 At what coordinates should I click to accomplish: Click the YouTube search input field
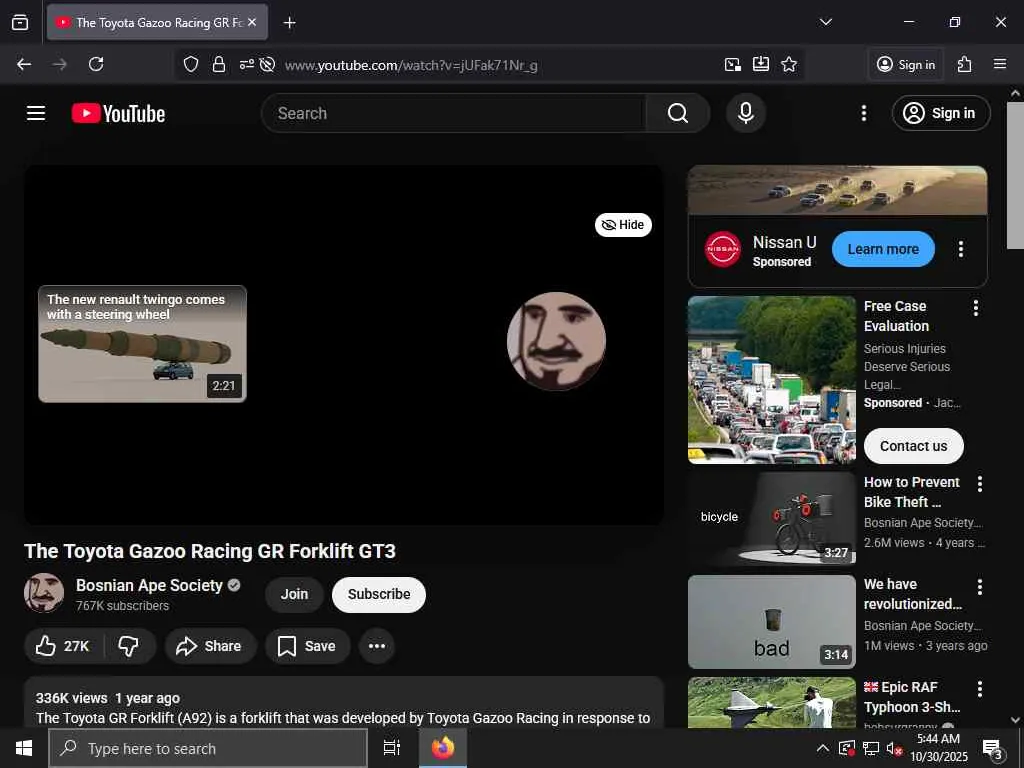pos(453,113)
